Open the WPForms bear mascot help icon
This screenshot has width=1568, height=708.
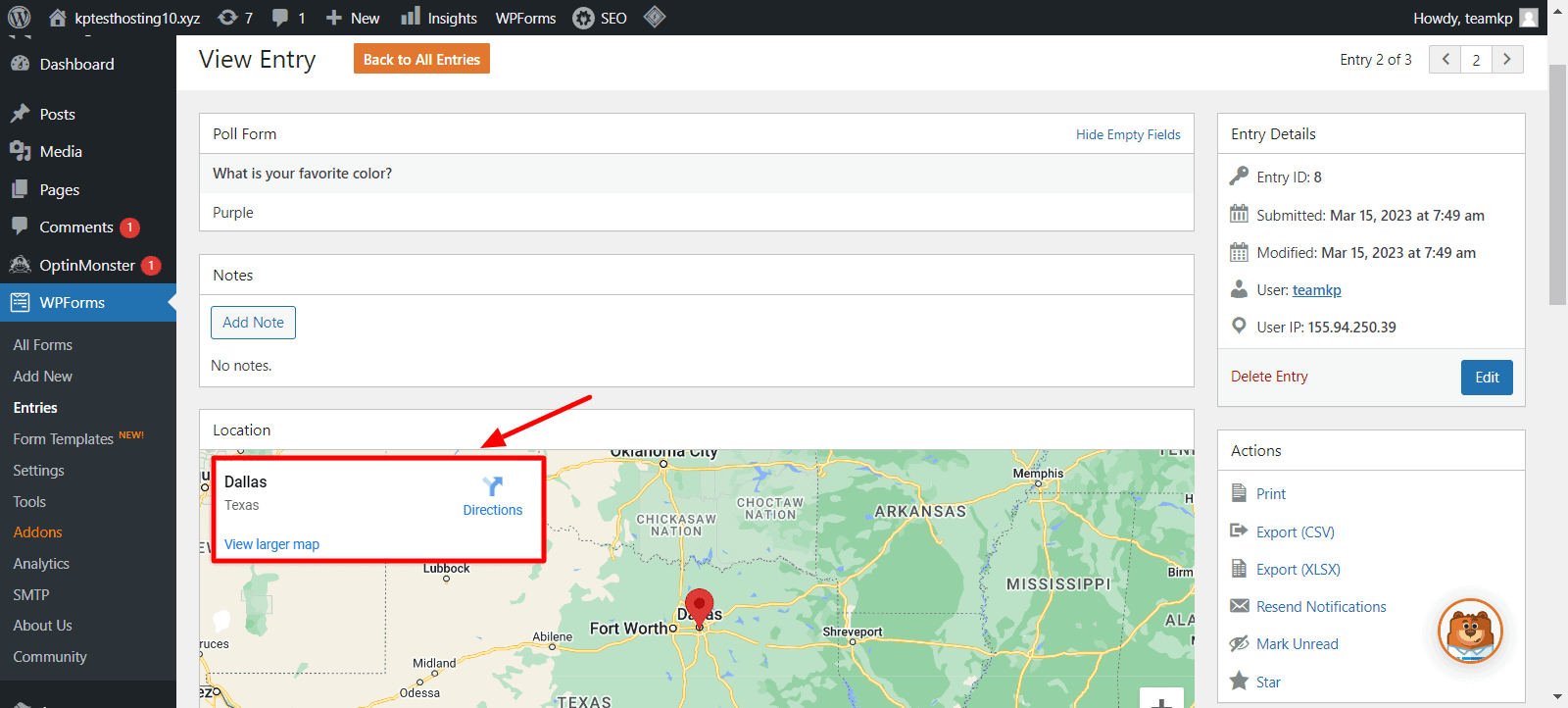[x=1470, y=631]
